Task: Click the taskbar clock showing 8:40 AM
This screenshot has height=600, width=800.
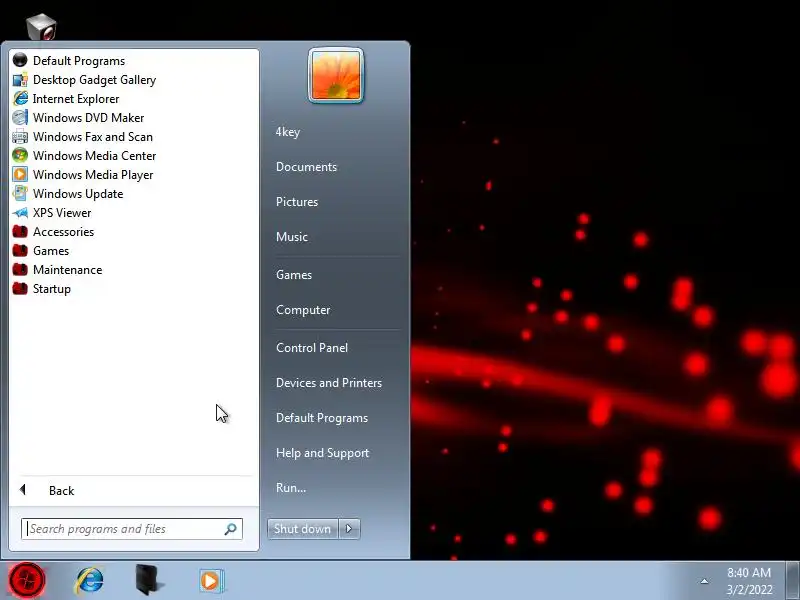Action: click(x=749, y=581)
